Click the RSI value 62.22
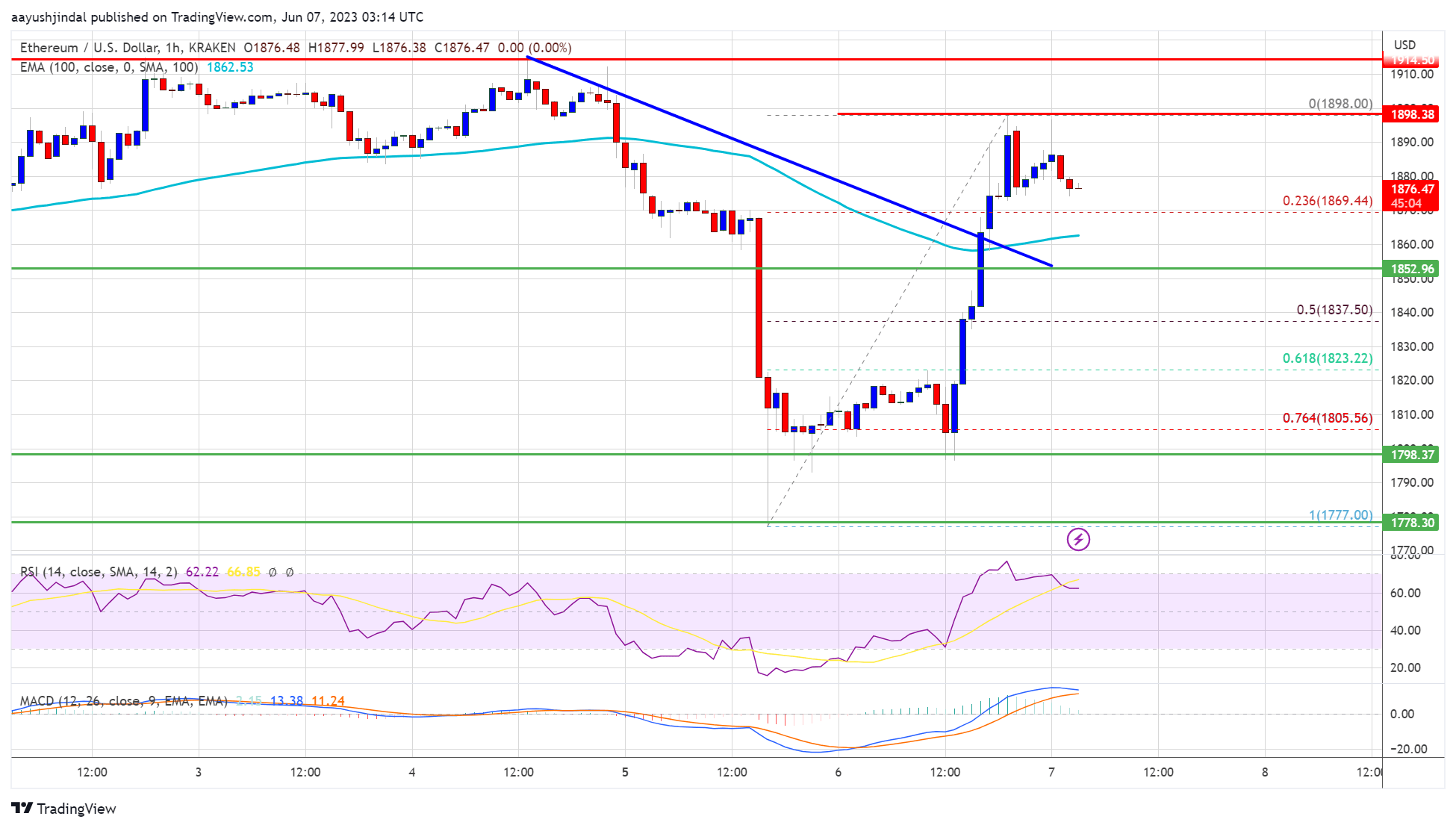 [202, 572]
